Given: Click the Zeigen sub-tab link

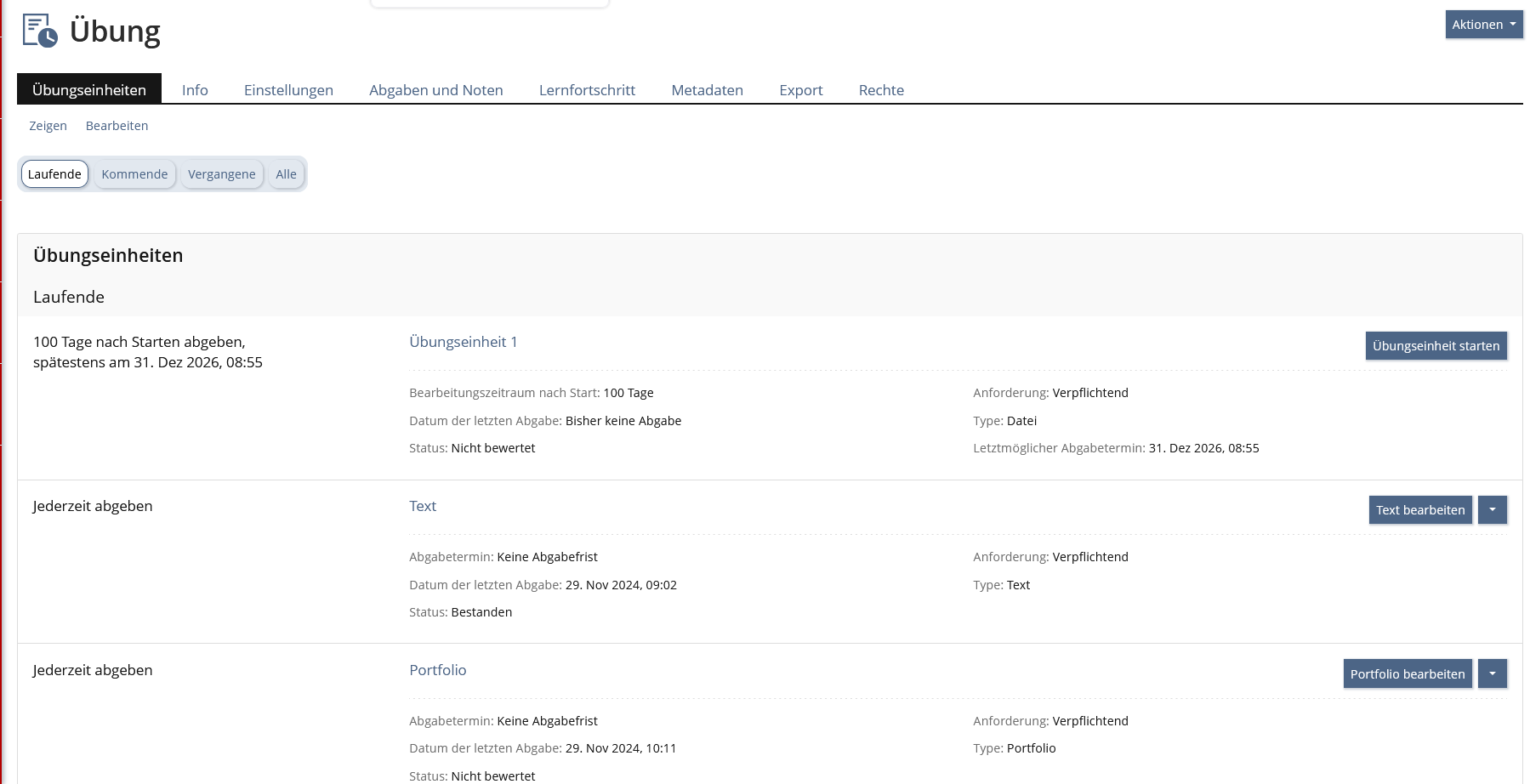Looking at the screenshot, I should [48, 126].
